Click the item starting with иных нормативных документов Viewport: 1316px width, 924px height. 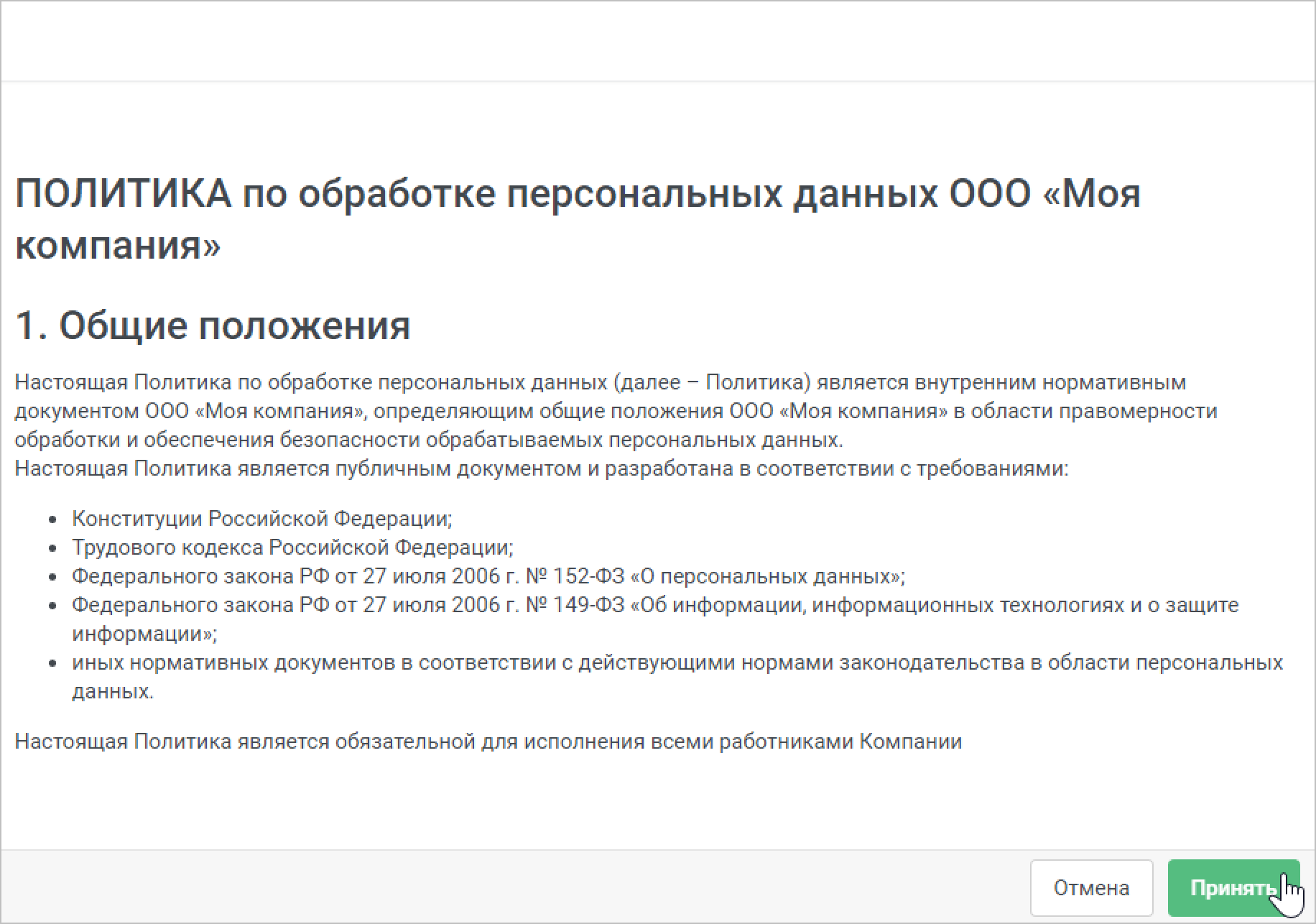(677, 677)
